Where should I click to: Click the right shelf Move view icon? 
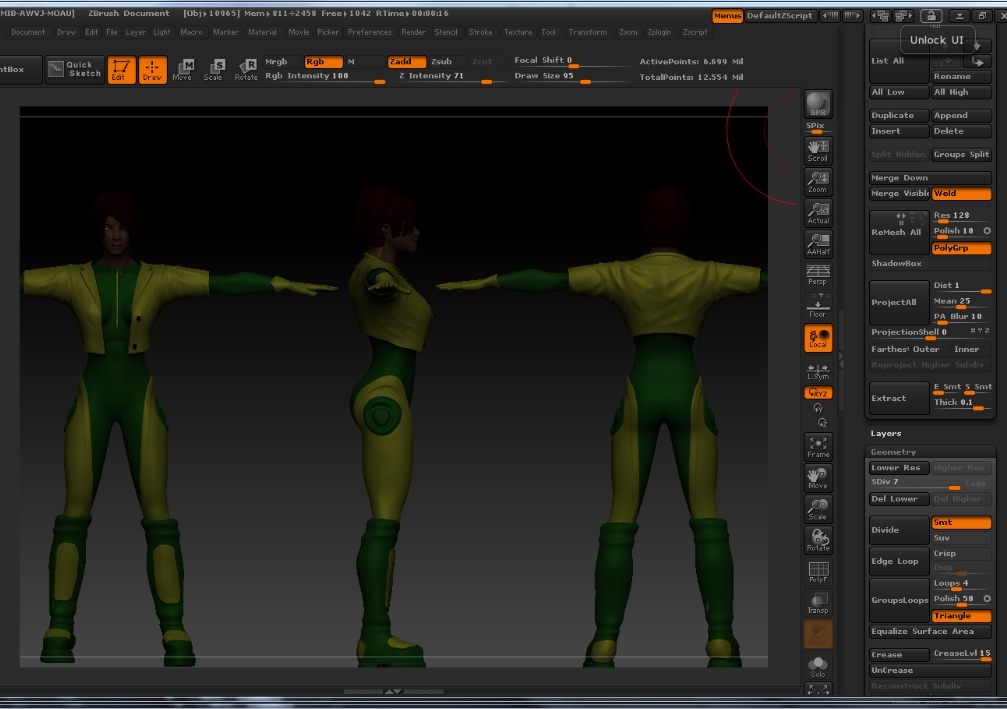tap(818, 478)
